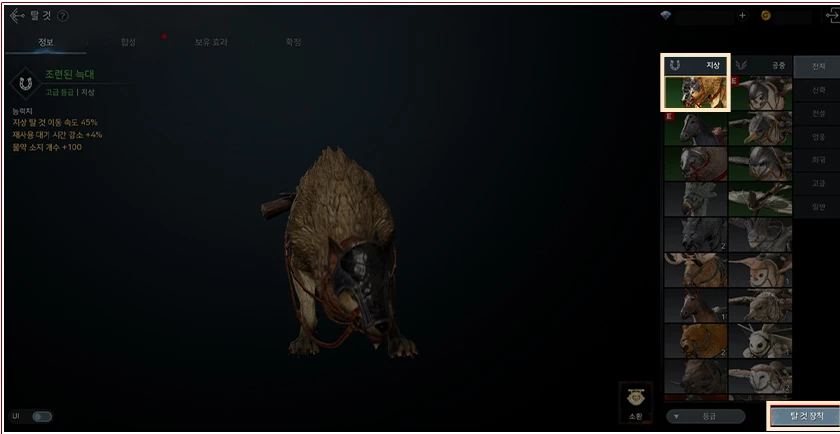Filter mounts by 영웅 grade
This screenshot has height=434, width=840.
point(818,137)
